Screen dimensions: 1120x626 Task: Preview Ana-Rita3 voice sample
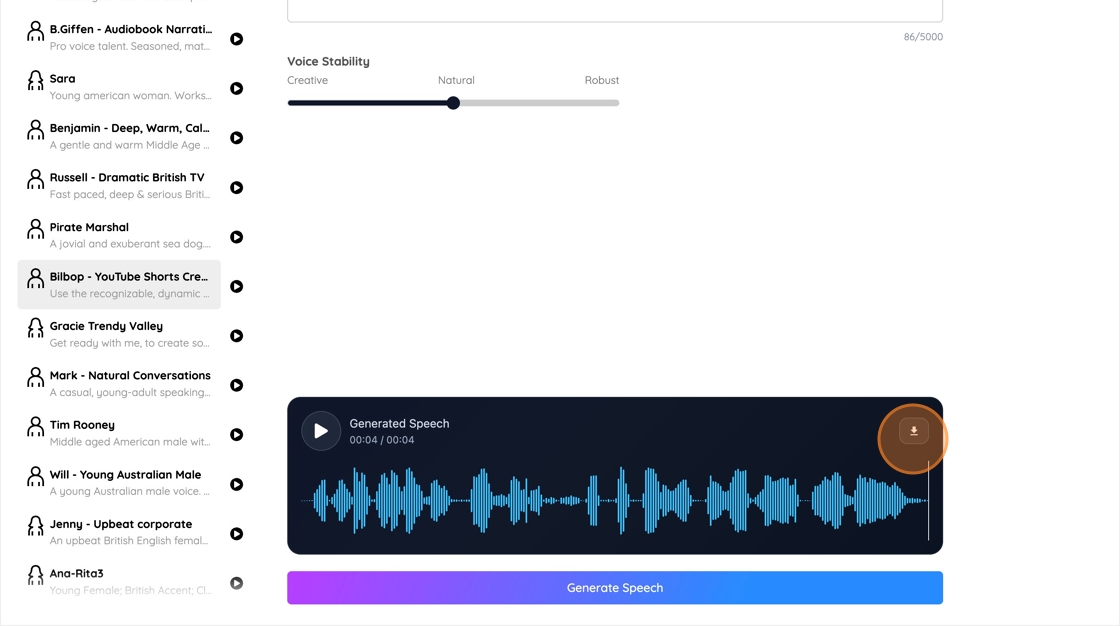point(236,583)
